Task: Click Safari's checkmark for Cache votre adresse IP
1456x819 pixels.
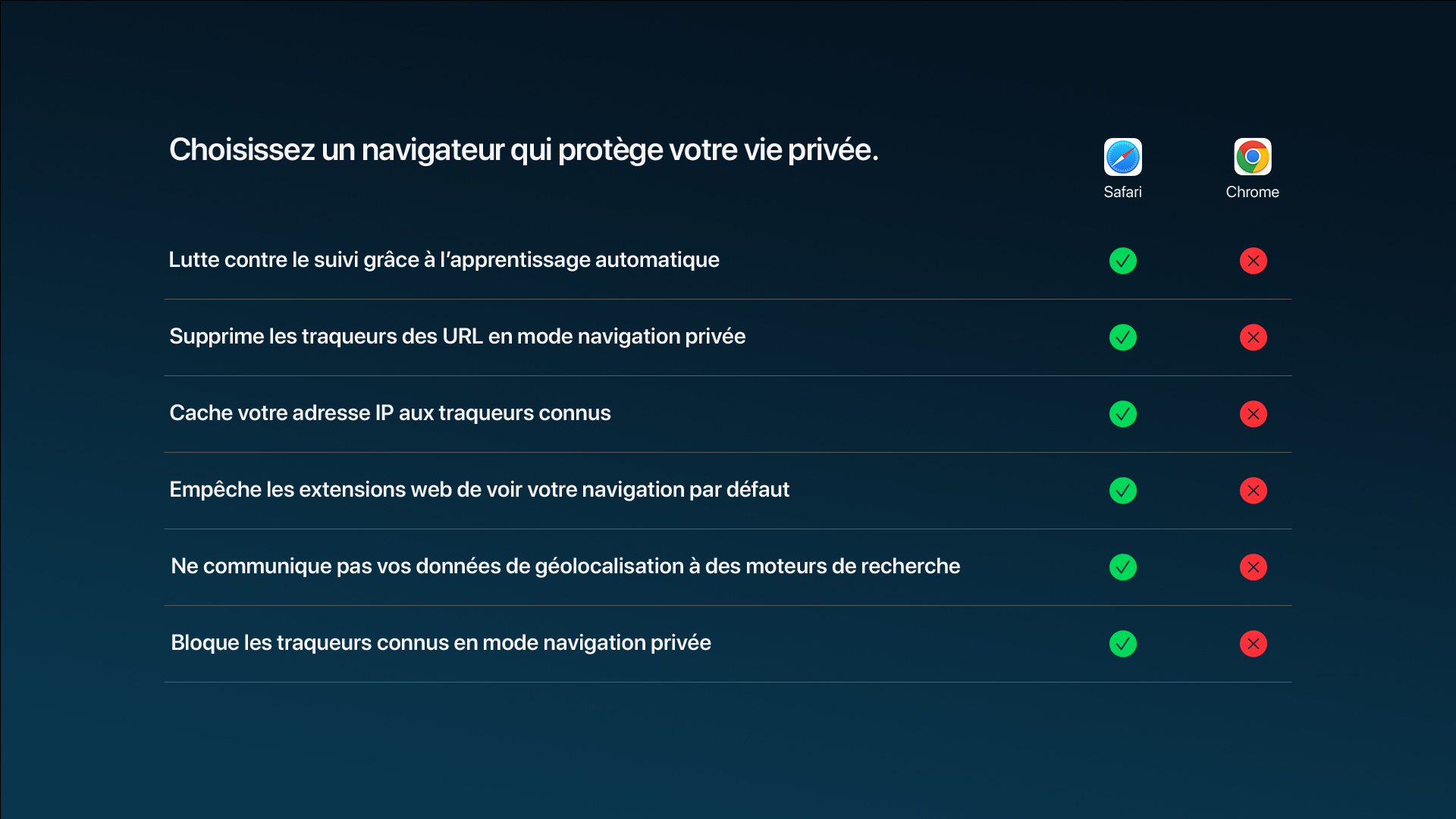Action: click(x=1123, y=414)
